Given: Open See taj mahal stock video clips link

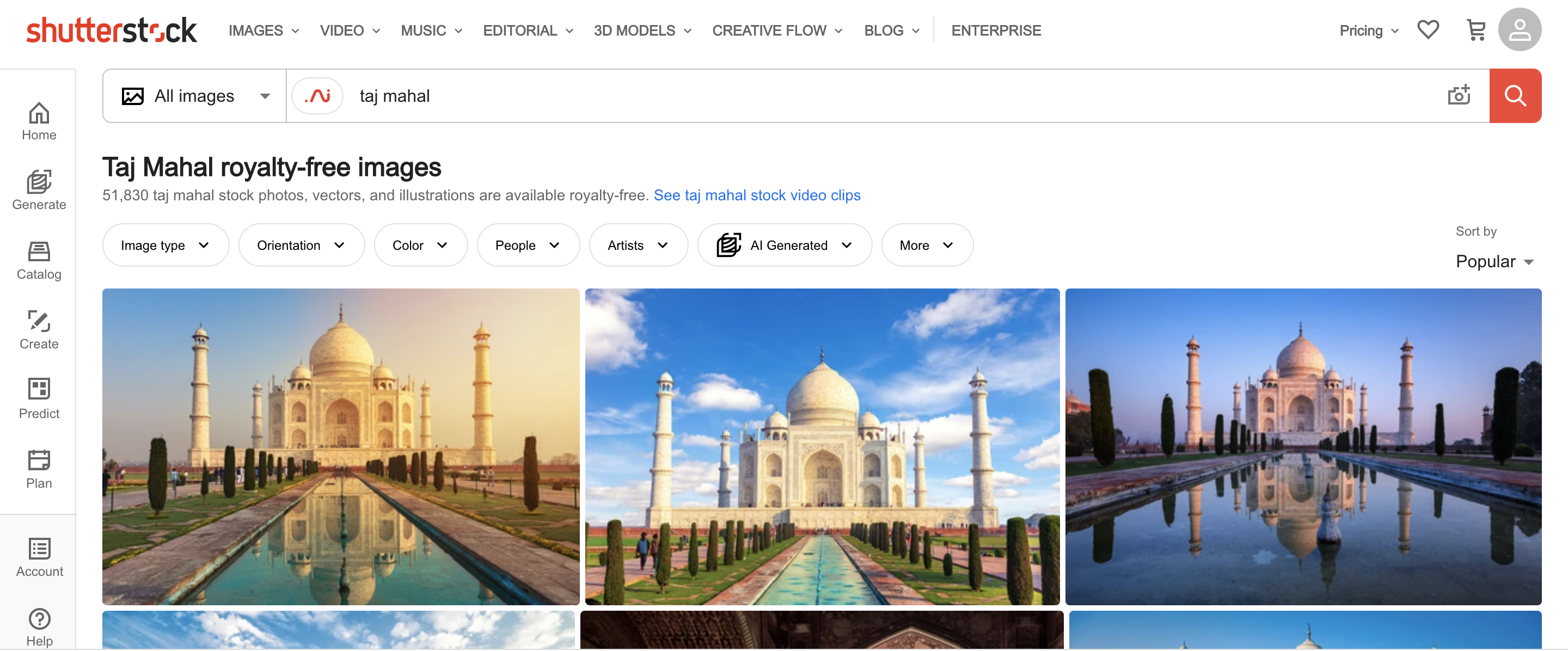Looking at the screenshot, I should click(x=757, y=195).
